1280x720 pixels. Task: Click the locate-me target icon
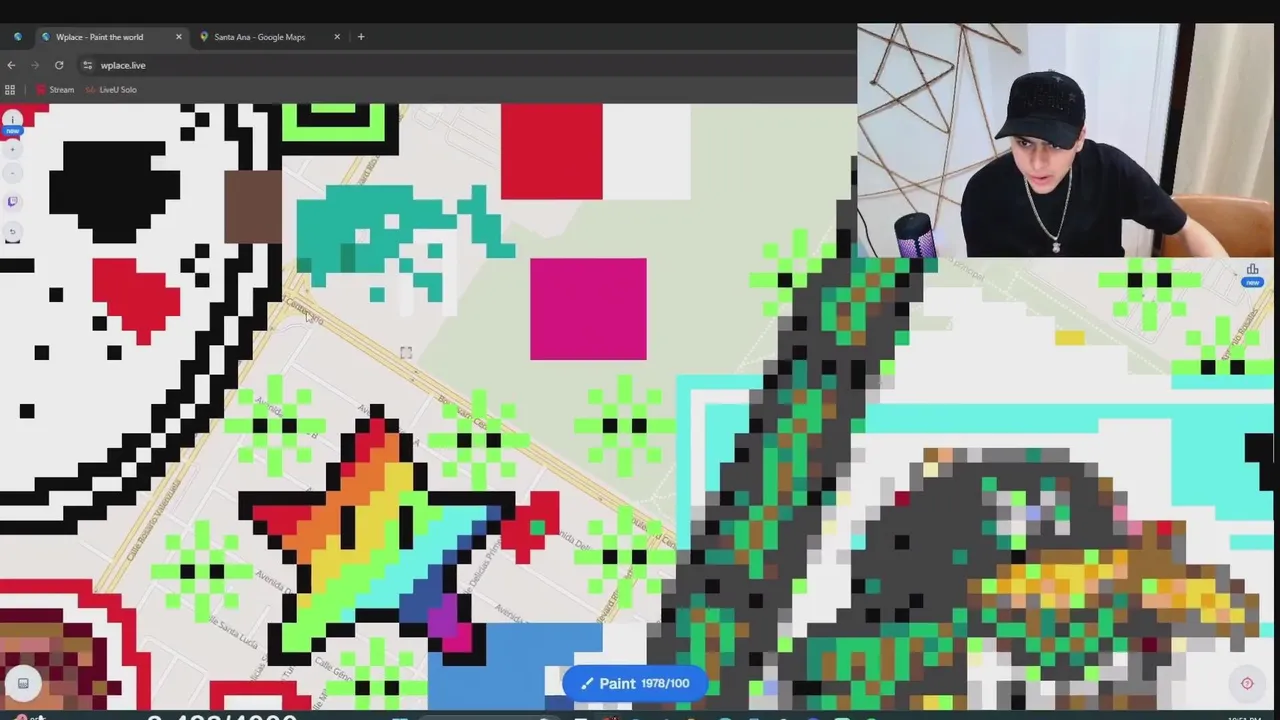[1247, 683]
